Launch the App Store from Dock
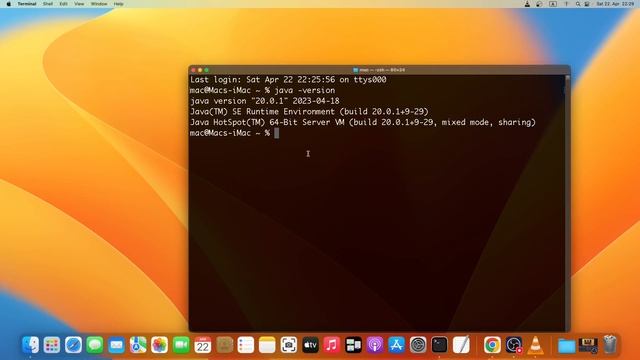This screenshot has width=640, height=360. pyautogui.click(x=396, y=345)
